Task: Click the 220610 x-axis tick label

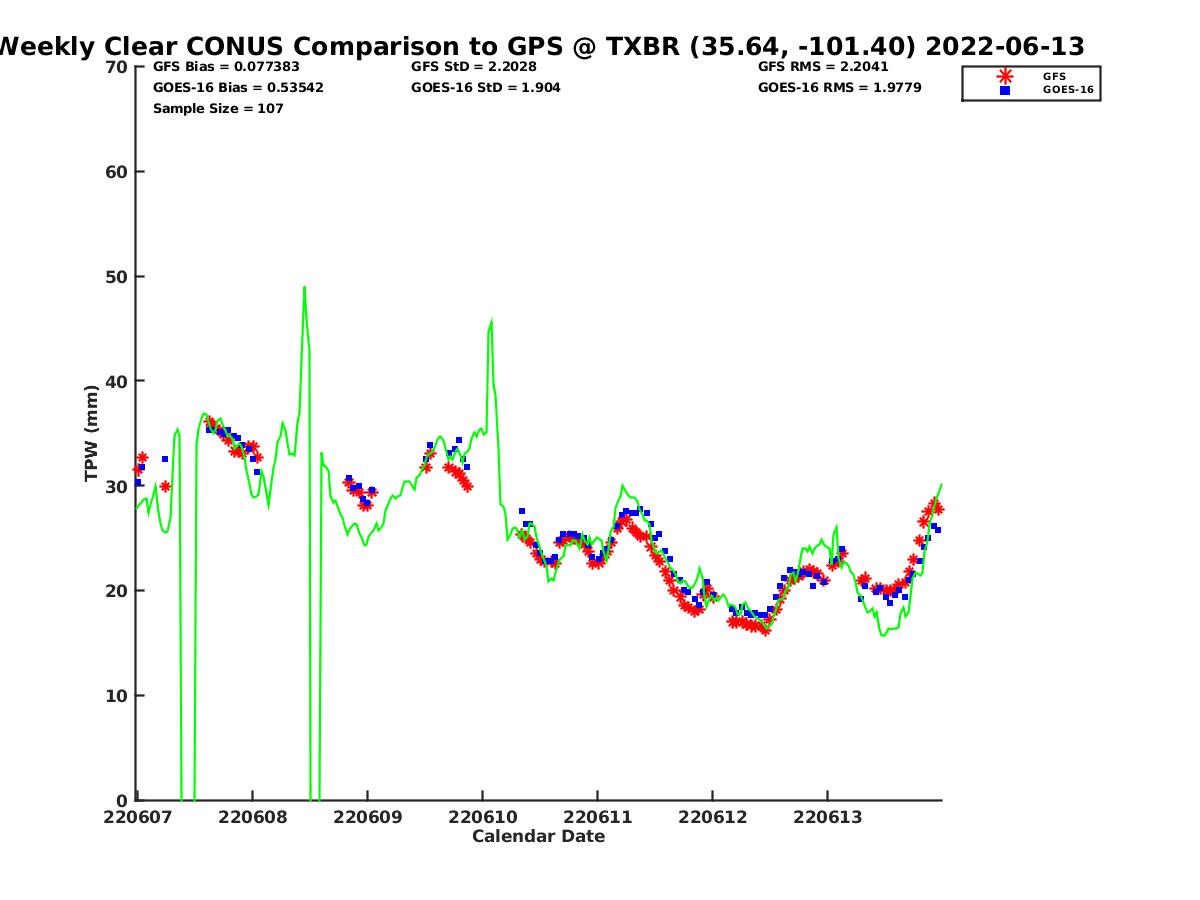Action: pos(482,817)
